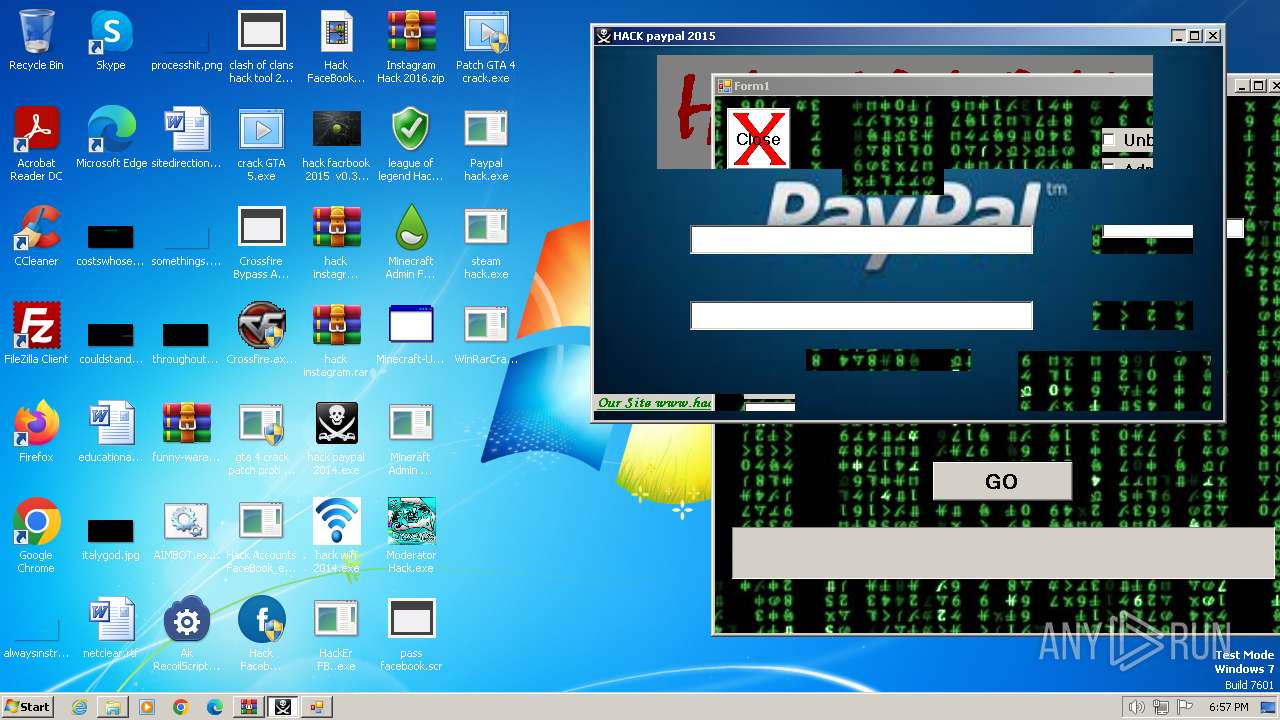1280x720 pixels.
Task: Open the Recycle Bin desktop icon
Action: [x=36, y=40]
